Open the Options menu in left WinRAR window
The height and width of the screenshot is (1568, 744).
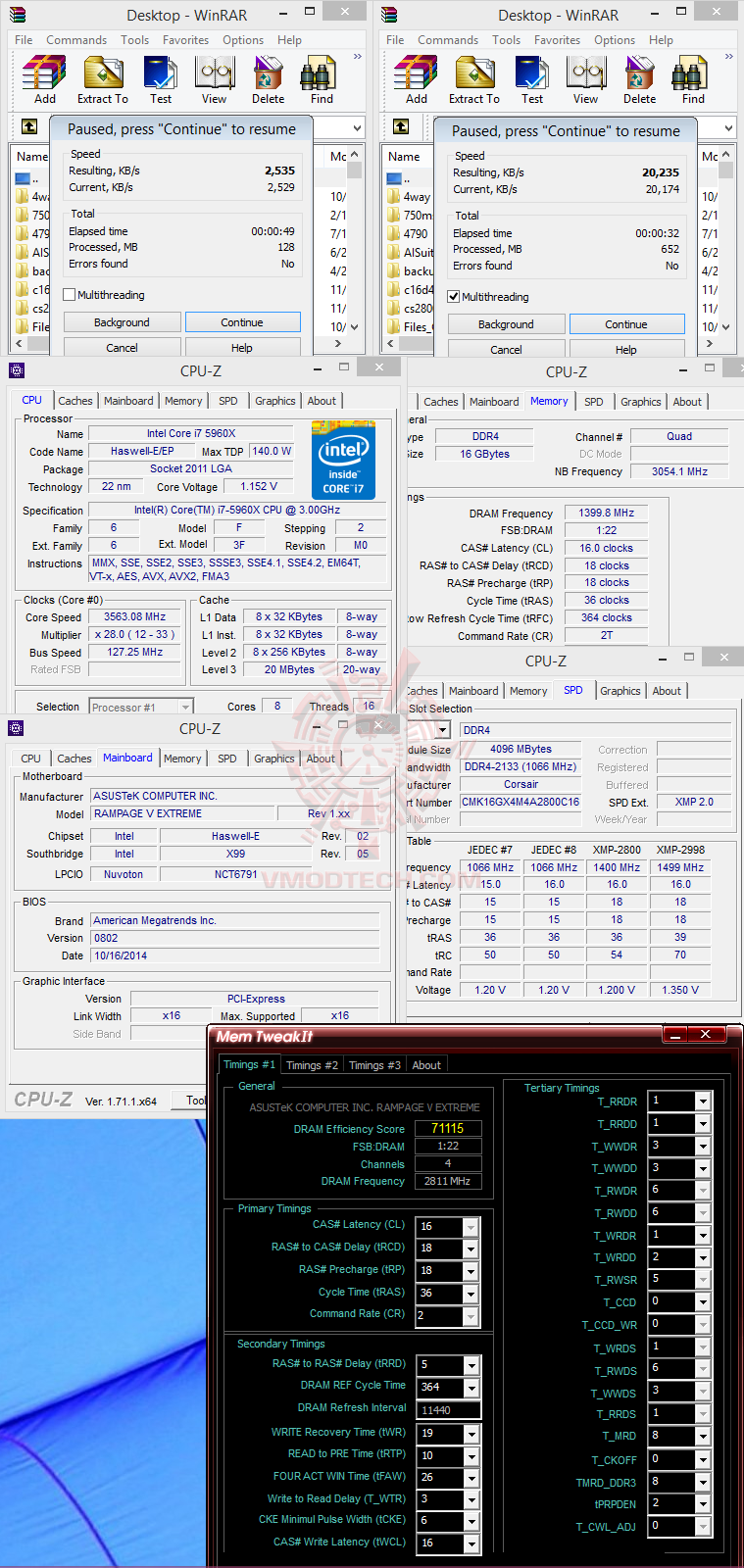click(243, 40)
